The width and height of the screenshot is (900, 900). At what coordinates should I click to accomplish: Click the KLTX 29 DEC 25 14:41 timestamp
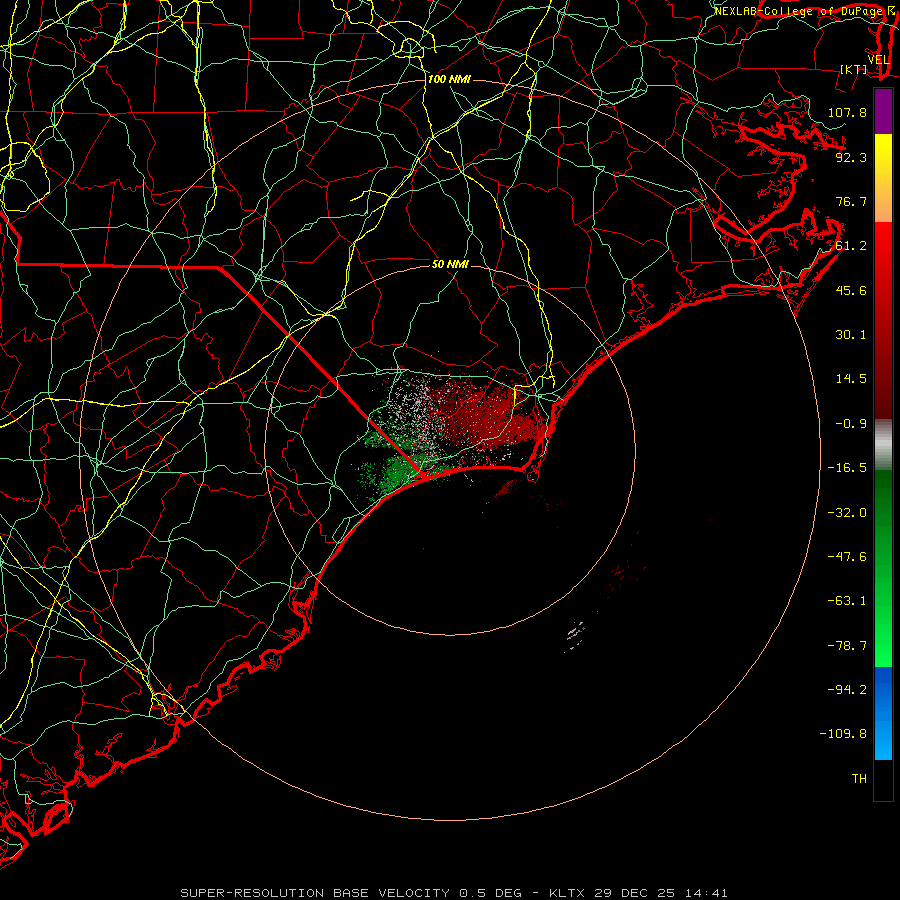click(638, 893)
